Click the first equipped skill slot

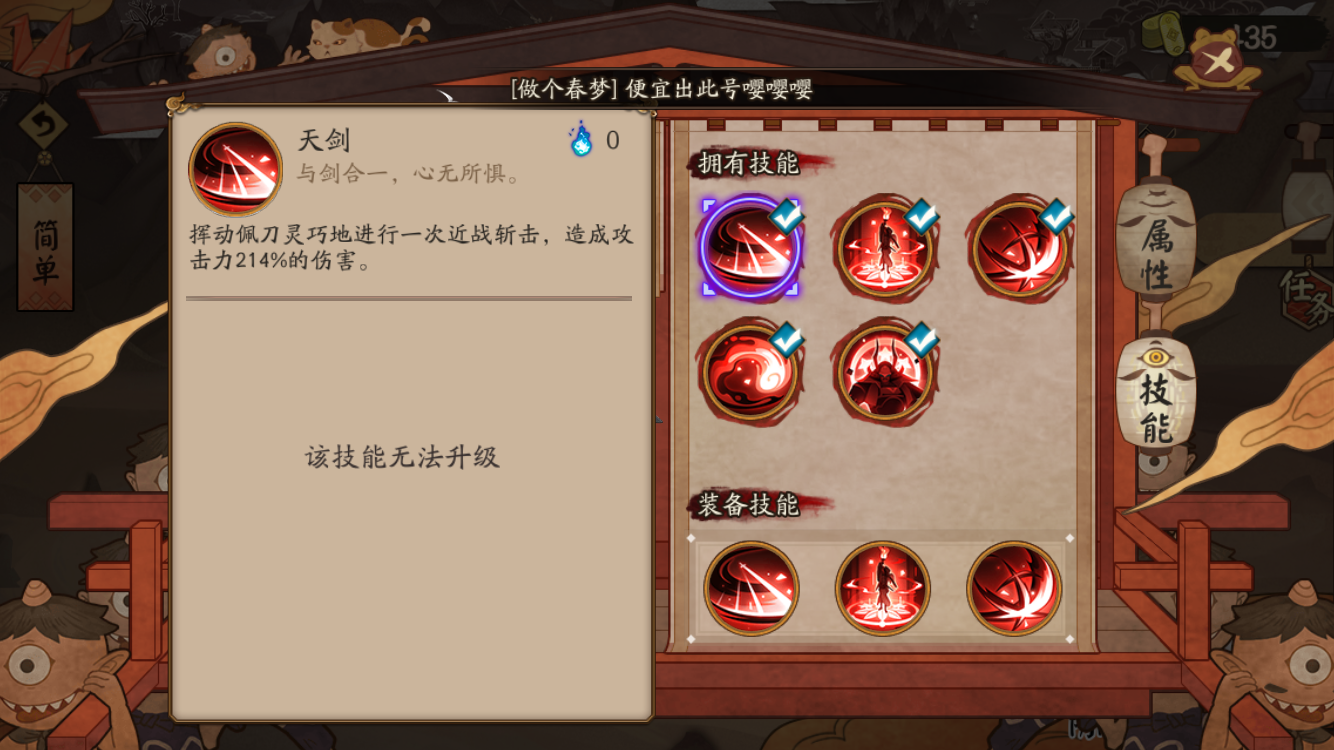click(751, 588)
